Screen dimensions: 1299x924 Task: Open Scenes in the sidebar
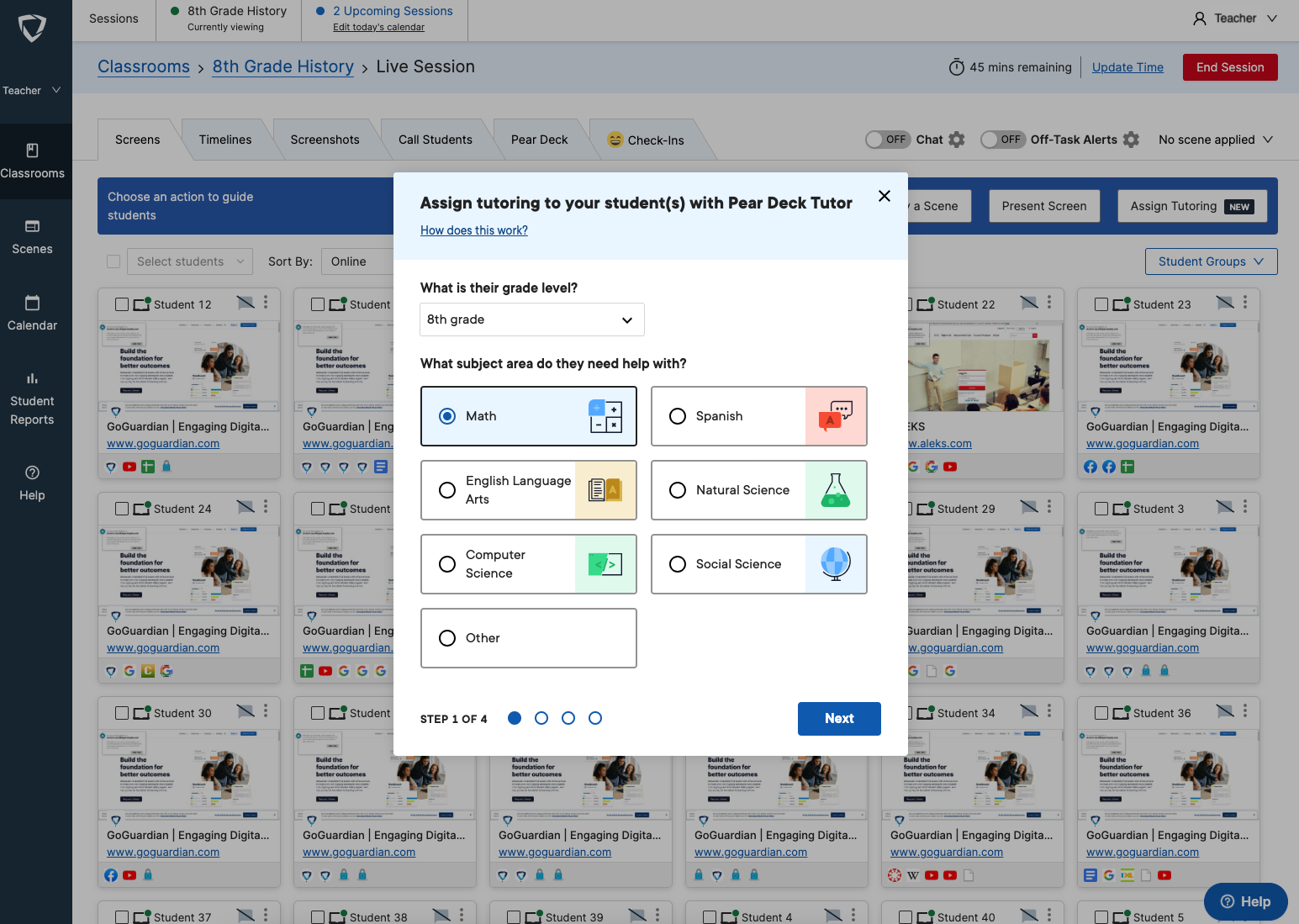click(32, 237)
